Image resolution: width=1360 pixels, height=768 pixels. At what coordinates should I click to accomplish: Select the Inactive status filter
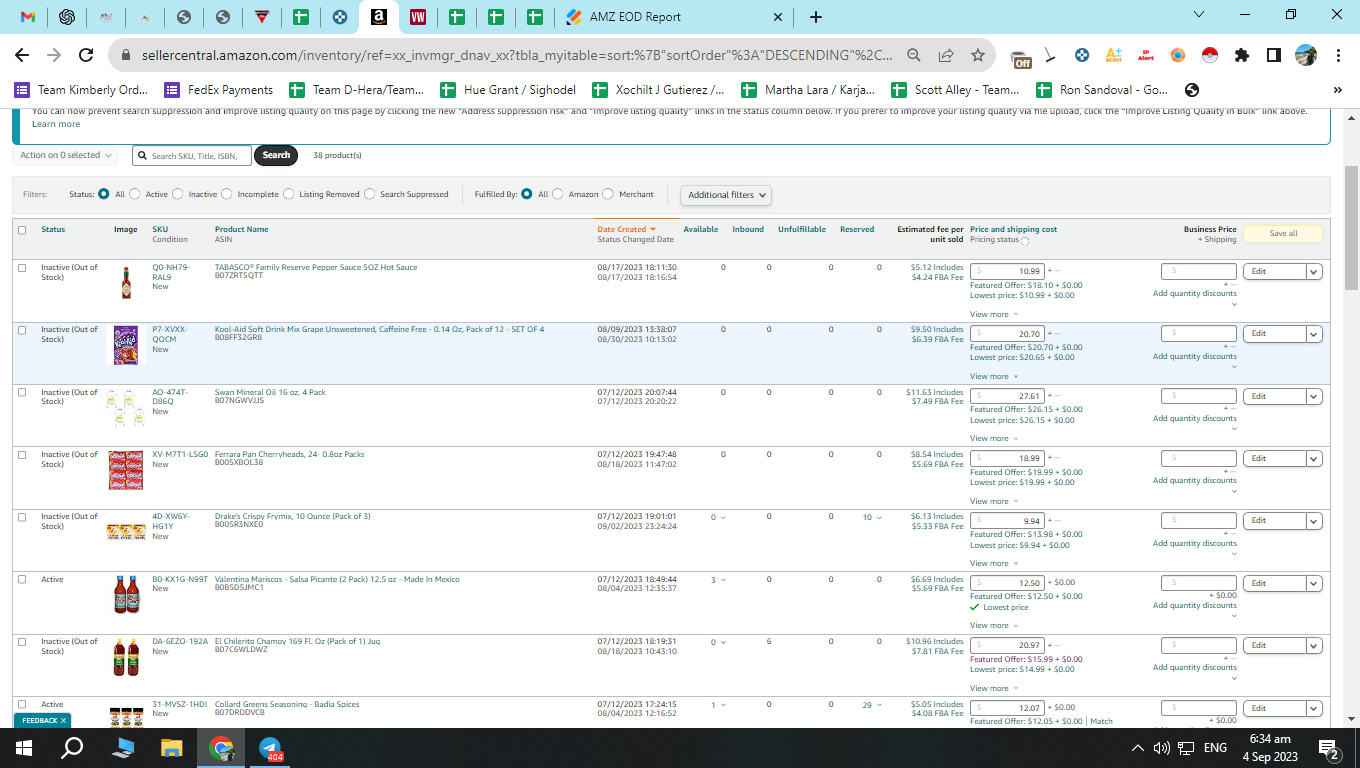click(178, 194)
